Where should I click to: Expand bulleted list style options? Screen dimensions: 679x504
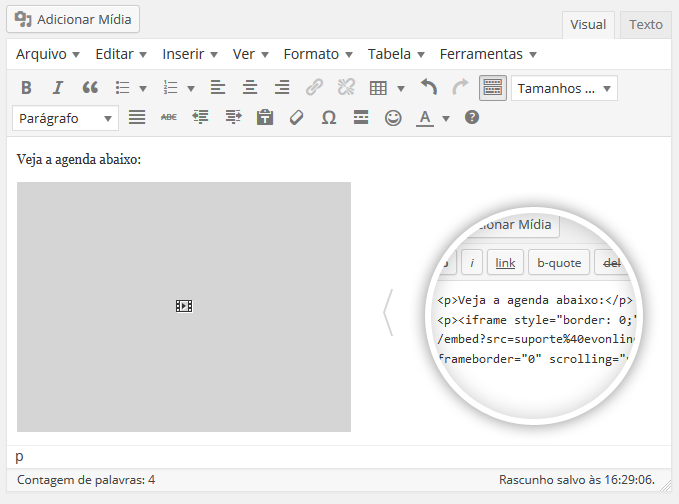click(143, 89)
